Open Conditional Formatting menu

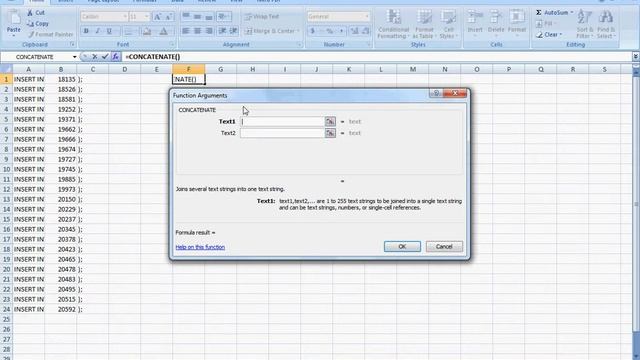[x=393, y=24]
